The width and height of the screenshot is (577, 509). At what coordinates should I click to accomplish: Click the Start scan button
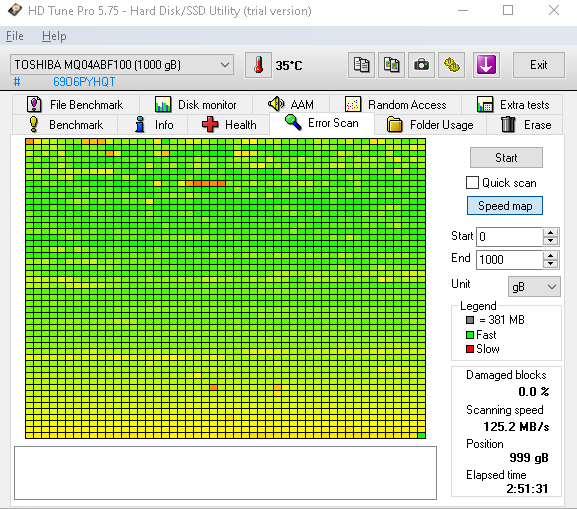pyautogui.click(x=506, y=158)
